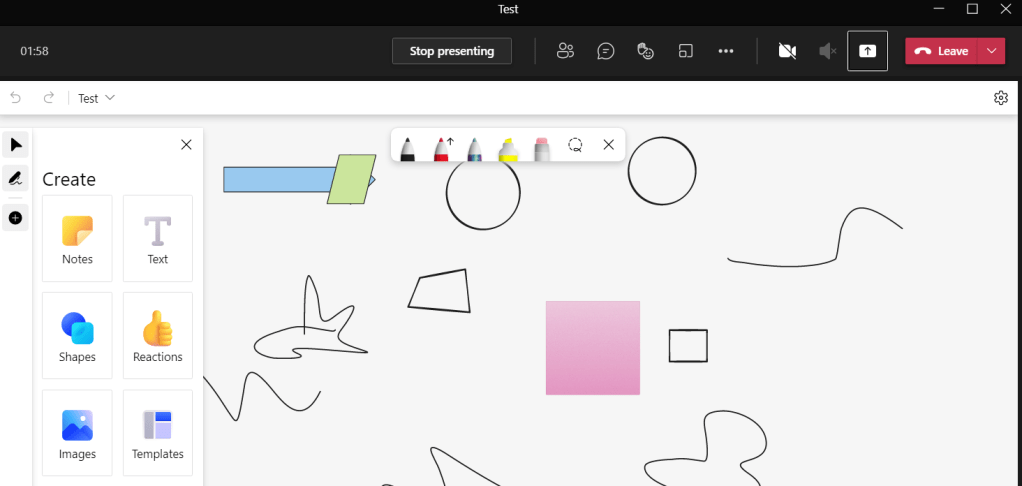Open the meeting chat
The image size is (1022, 486).
(x=606, y=51)
